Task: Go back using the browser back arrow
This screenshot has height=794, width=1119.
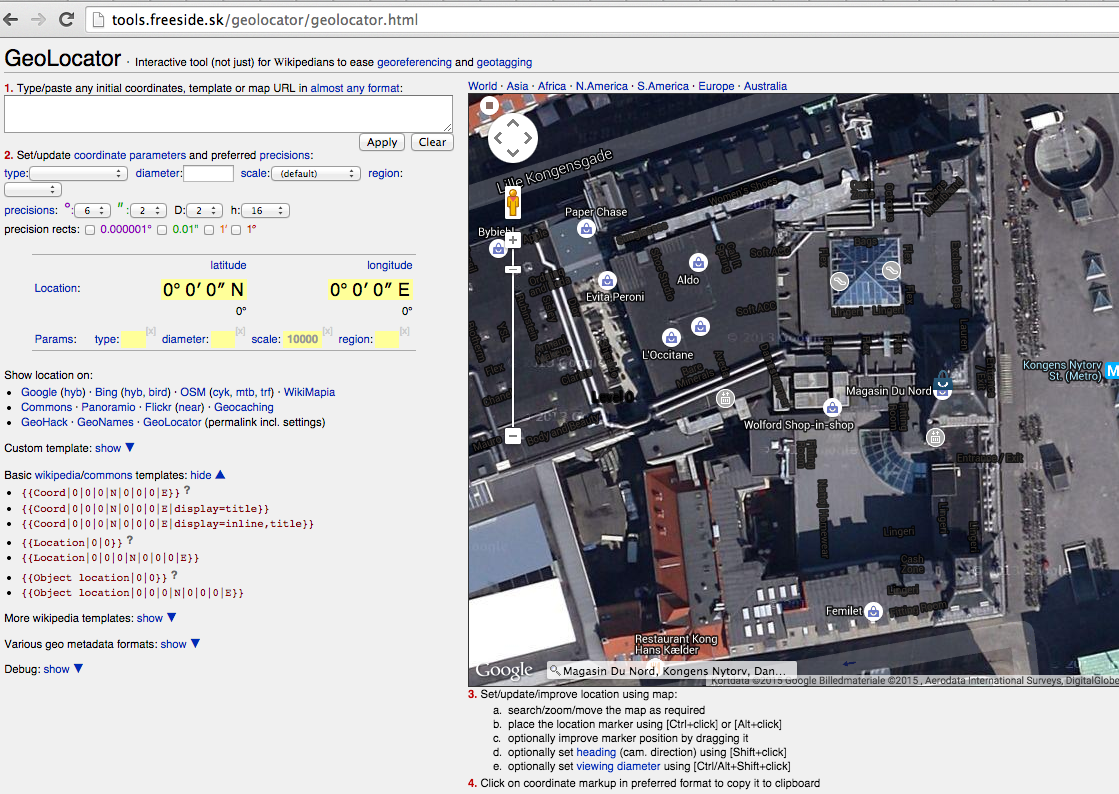Action: click(x=11, y=19)
